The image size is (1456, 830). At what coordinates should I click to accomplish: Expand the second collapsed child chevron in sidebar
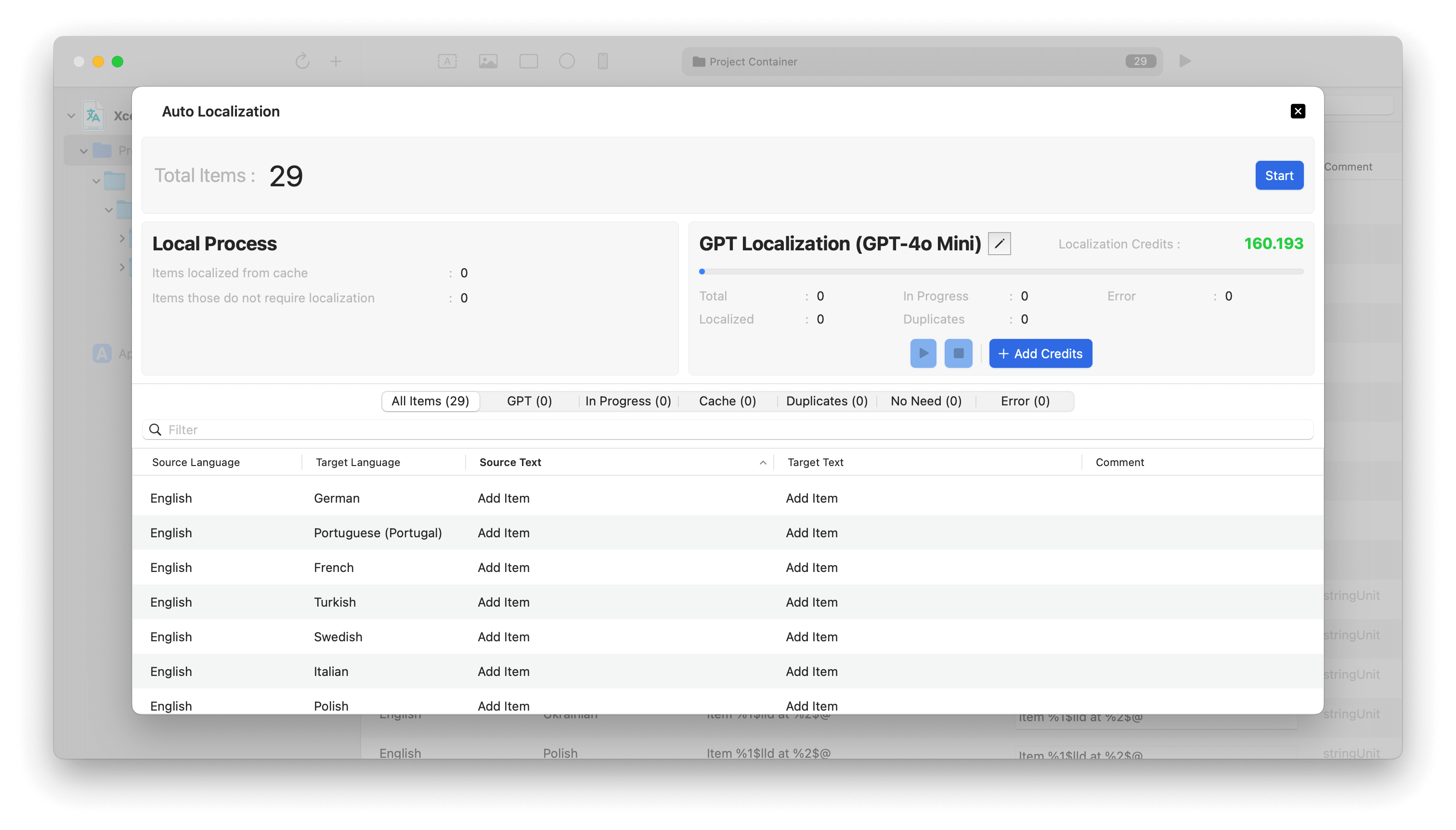[121, 267]
